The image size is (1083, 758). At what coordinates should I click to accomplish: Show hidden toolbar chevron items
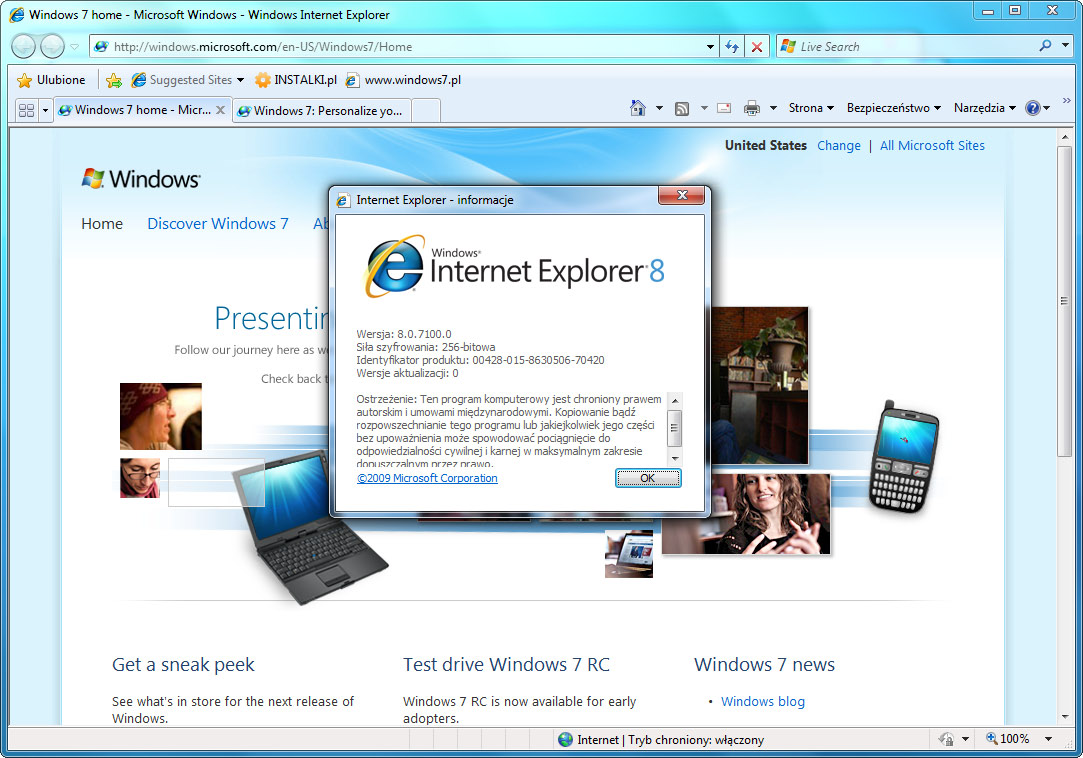pyautogui.click(x=1066, y=101)
